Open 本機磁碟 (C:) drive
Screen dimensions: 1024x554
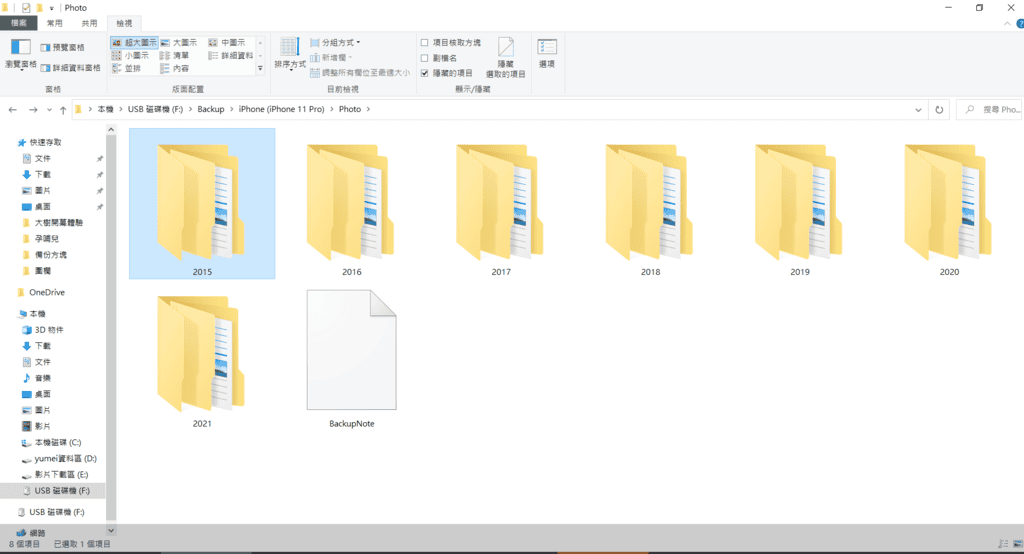(x=52, y=442)
